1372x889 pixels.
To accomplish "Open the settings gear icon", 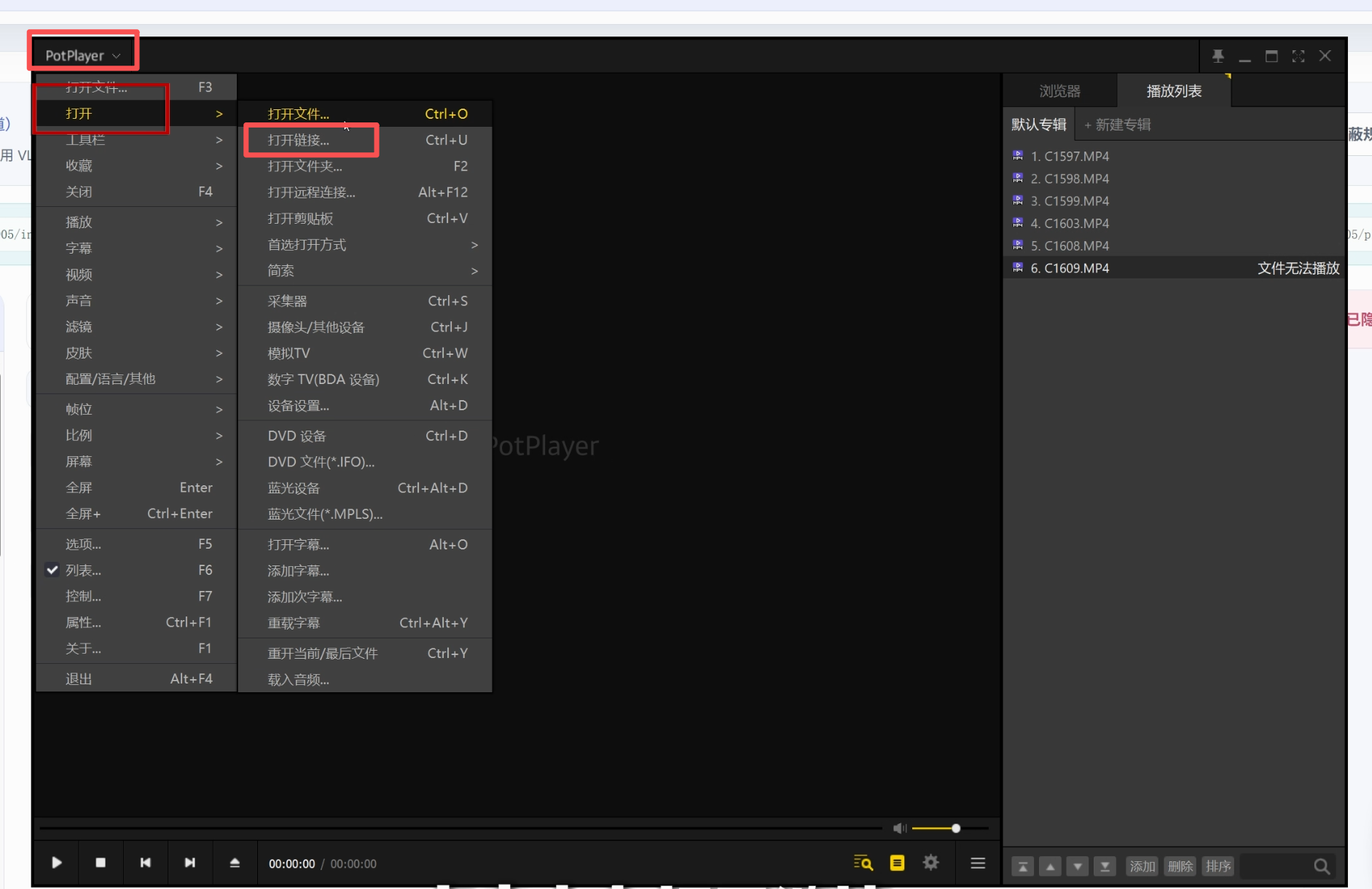I will click(930, 863).
